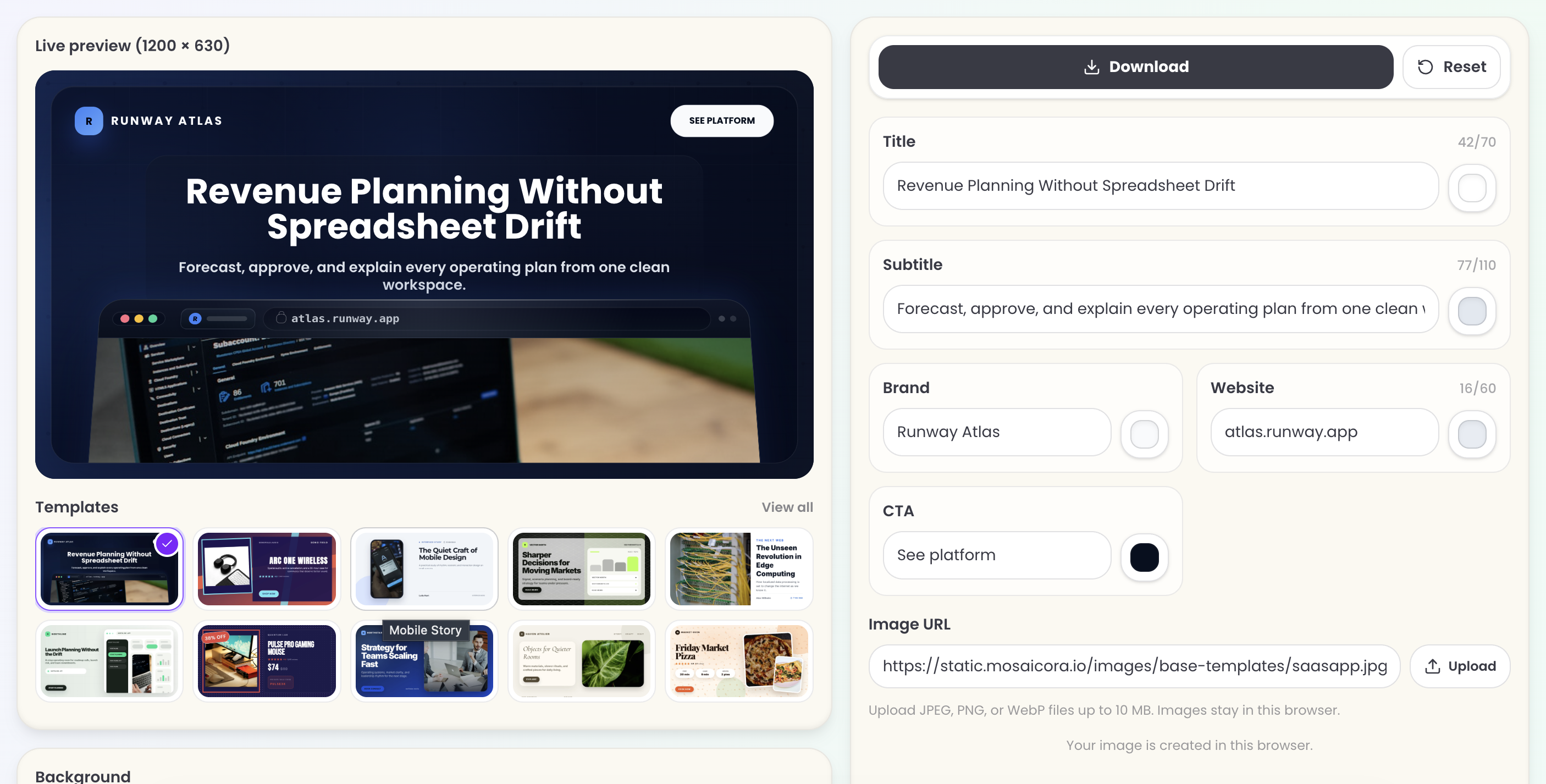This screenshot has width=1546, height=784.
Task: Click the 16/60 website character counter
Action: (x=1477, y=388)
